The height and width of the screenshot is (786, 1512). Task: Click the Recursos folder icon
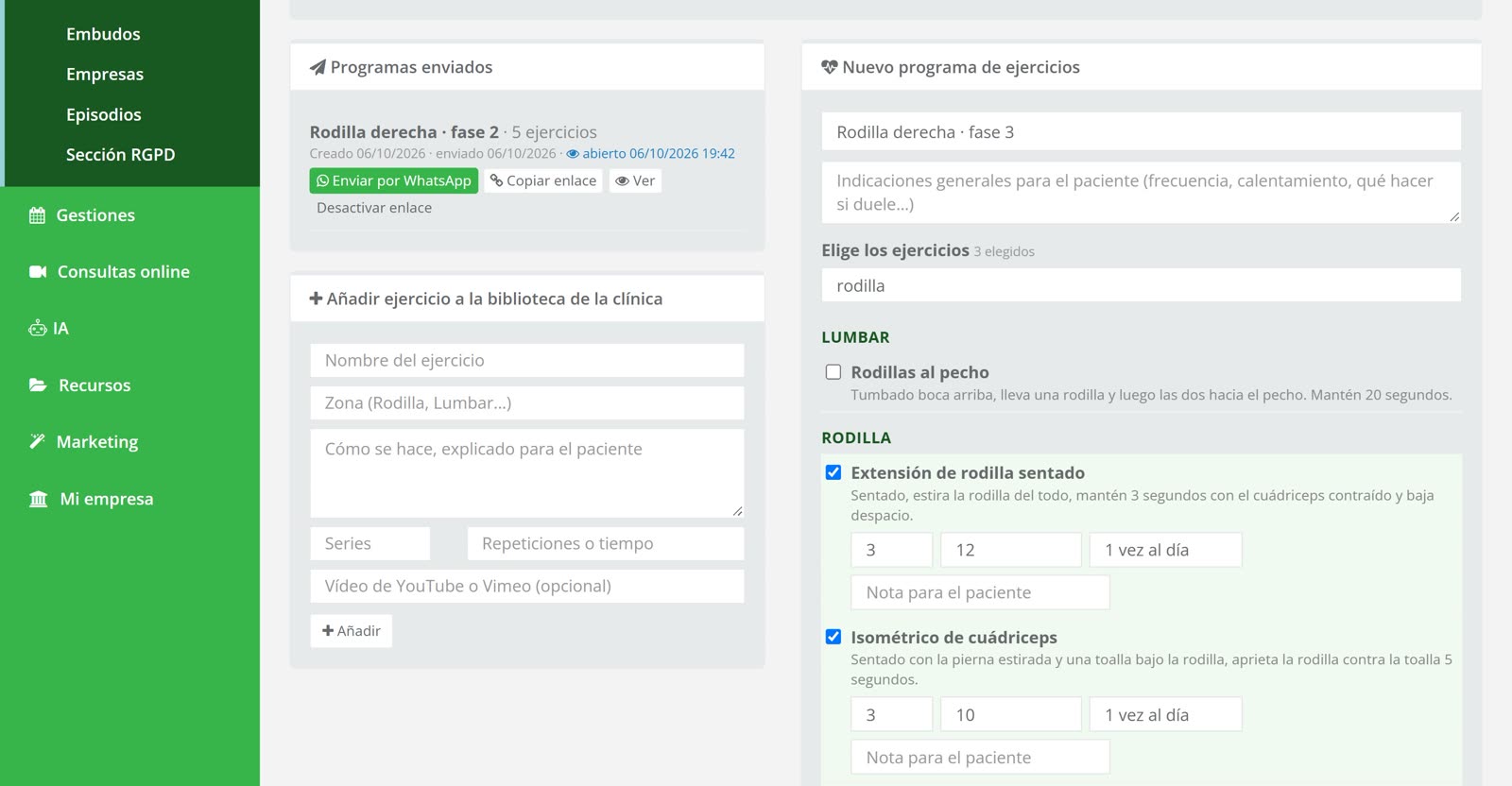38,385
